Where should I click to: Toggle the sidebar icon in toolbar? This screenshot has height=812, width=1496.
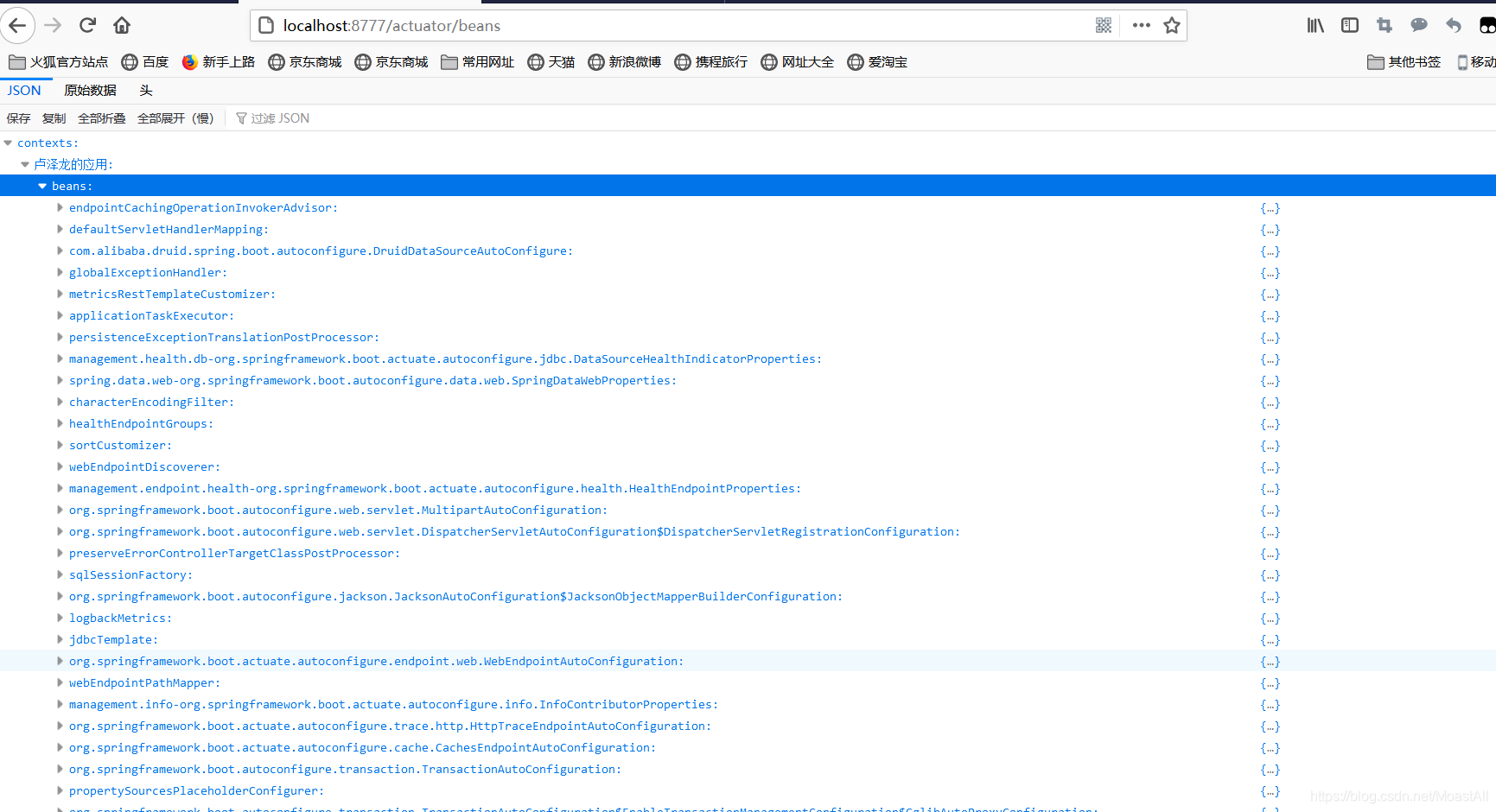(x=1350, y=25)
